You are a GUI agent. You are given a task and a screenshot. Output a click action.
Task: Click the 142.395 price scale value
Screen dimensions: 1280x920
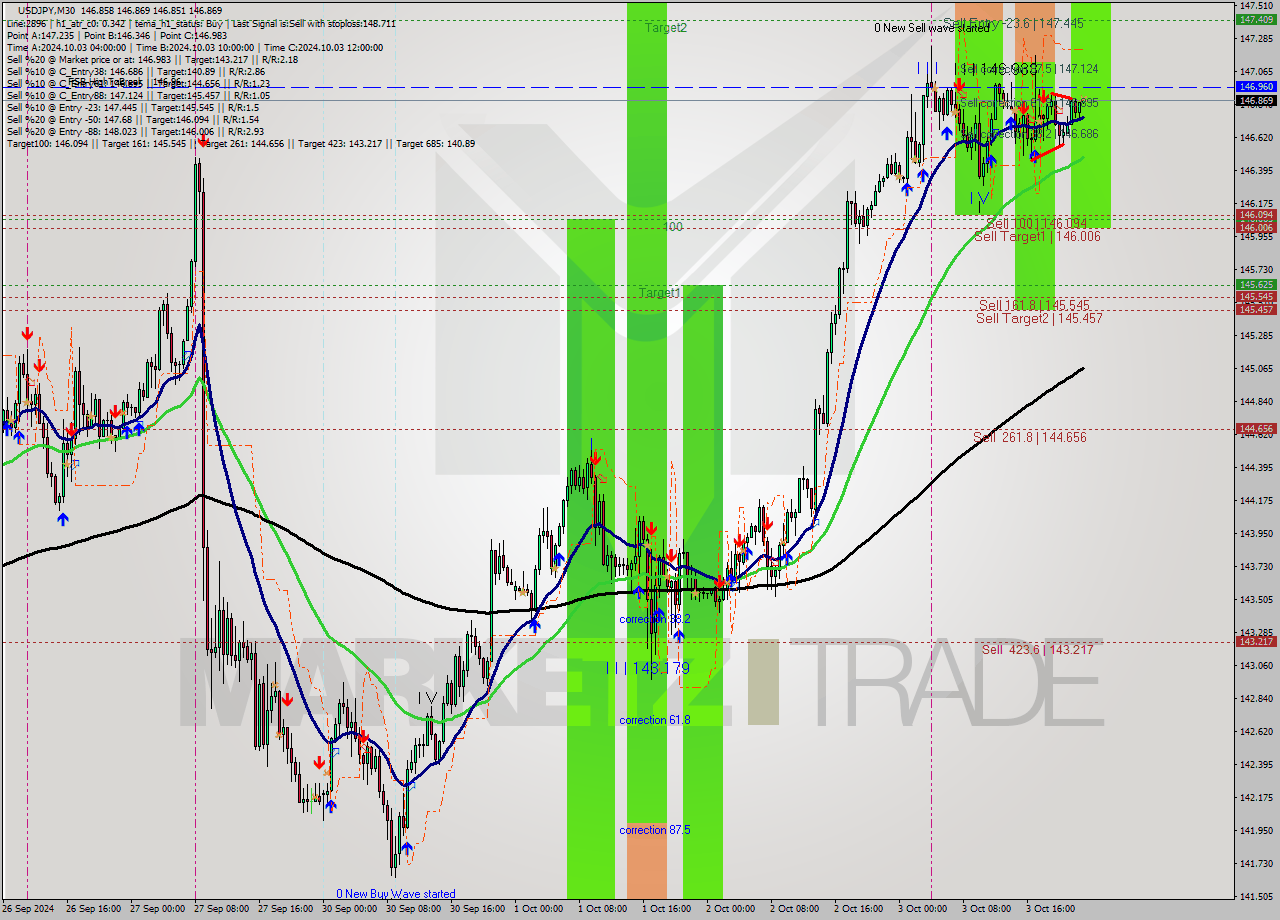click(x=1257, y=765)
